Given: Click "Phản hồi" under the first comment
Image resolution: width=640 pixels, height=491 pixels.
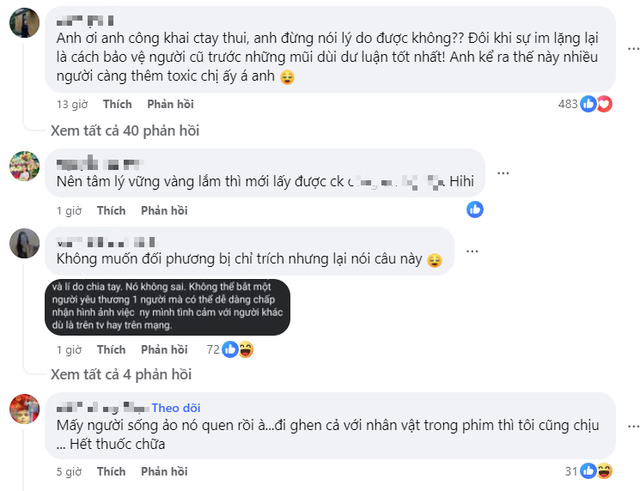Looking at the screenshot, I should [x=170, y=104].
